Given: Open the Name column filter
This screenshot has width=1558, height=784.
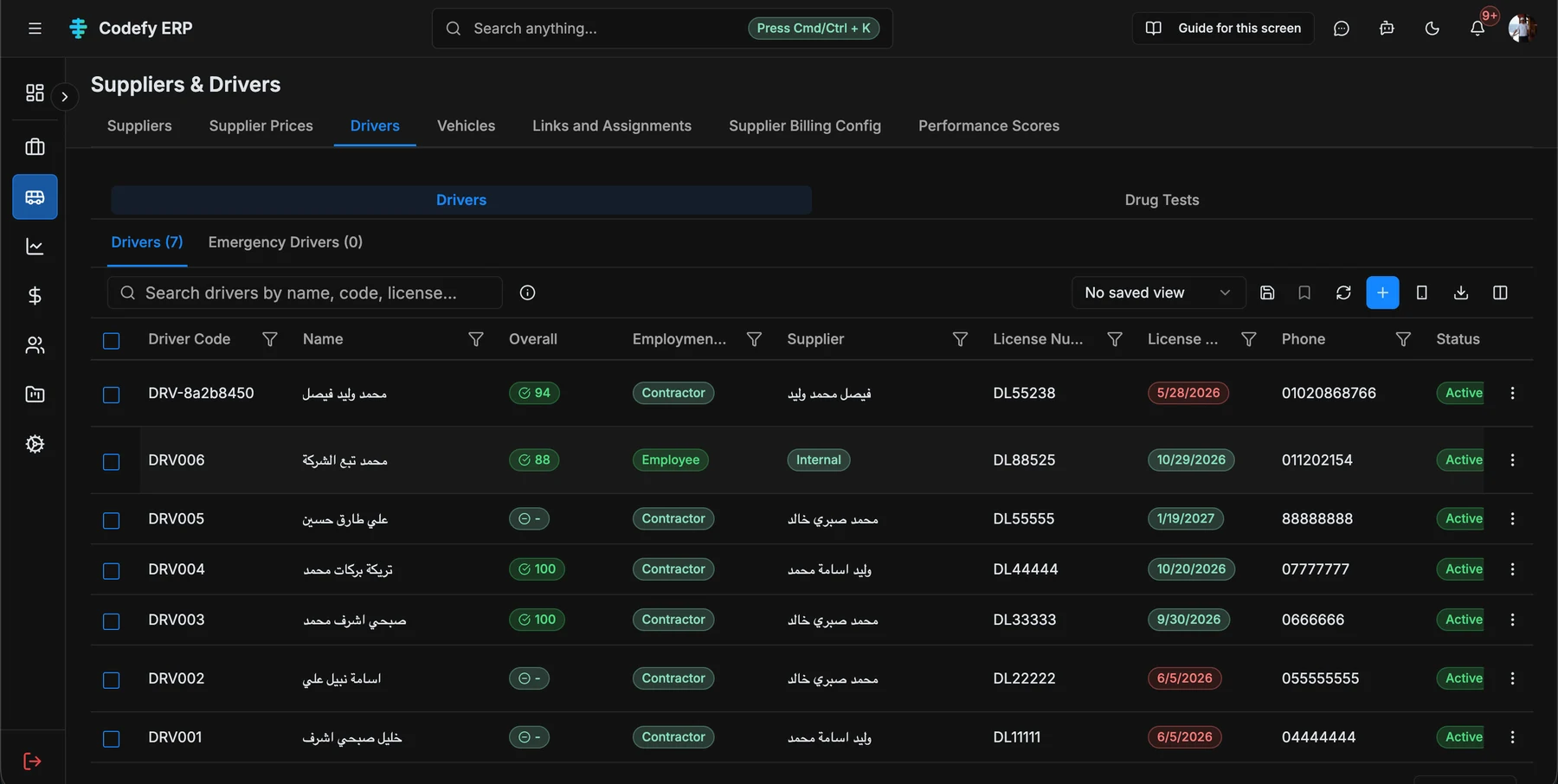Looking at the screenshot, I should pyautogui.click(x=476, y=339).
